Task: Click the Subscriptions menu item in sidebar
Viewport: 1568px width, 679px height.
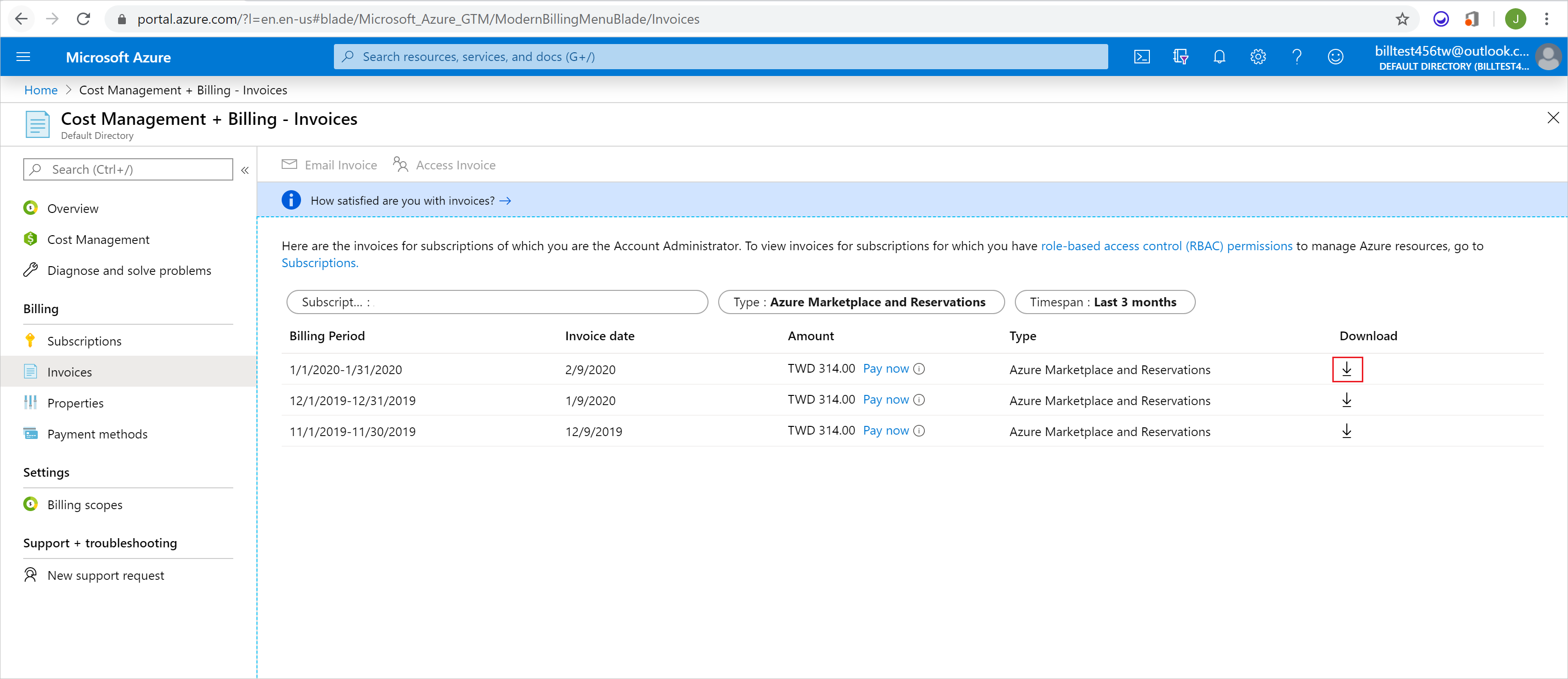Action: tap(84, 340)
